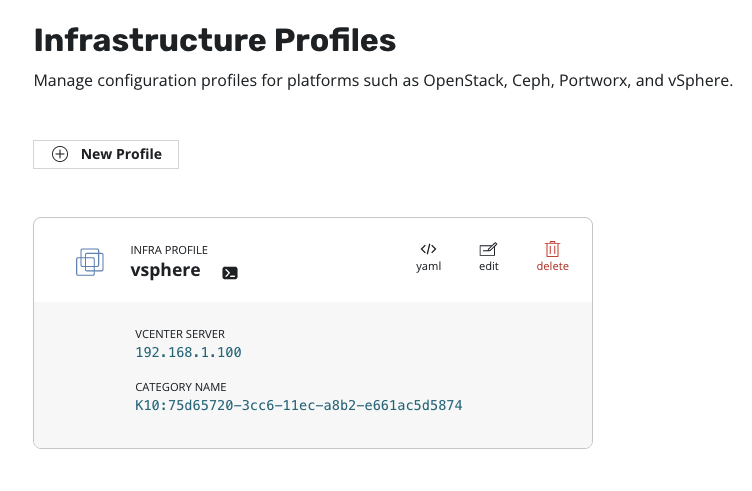Click the "edit" text label

(x=488, y=267)
